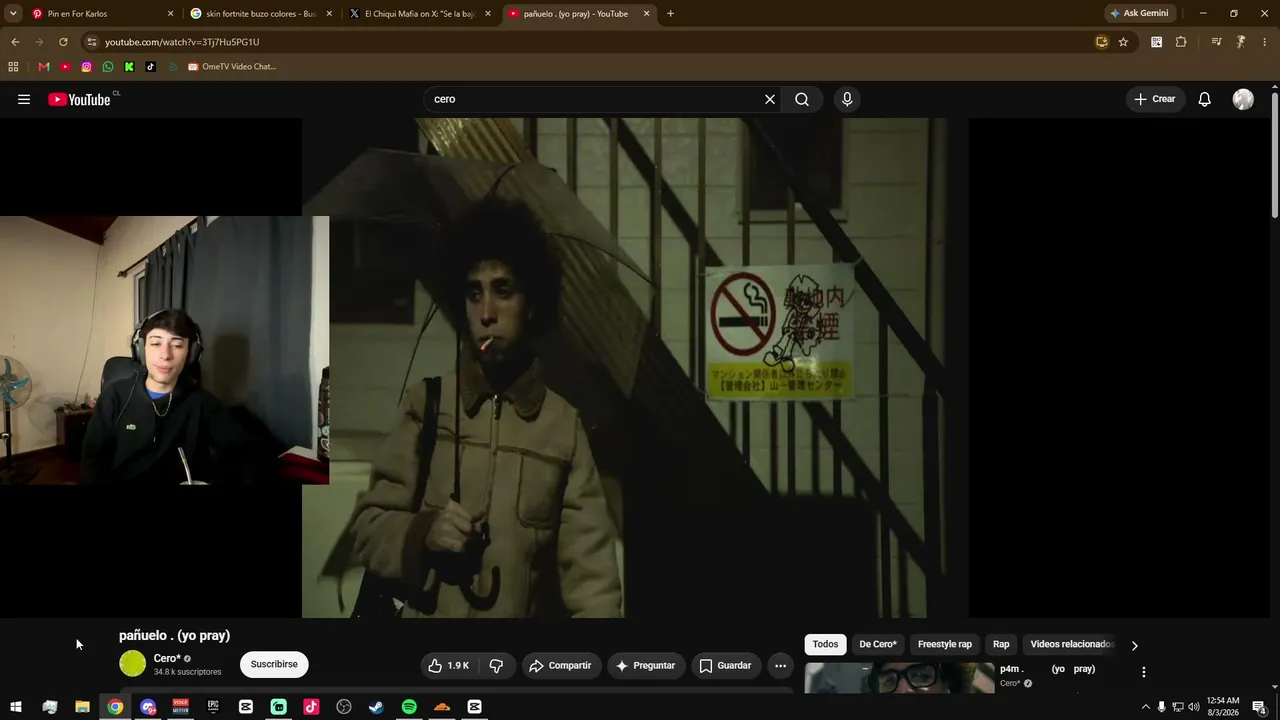Start voice search with the microphone
1280x720 pixels.
[x=847, y=99]
